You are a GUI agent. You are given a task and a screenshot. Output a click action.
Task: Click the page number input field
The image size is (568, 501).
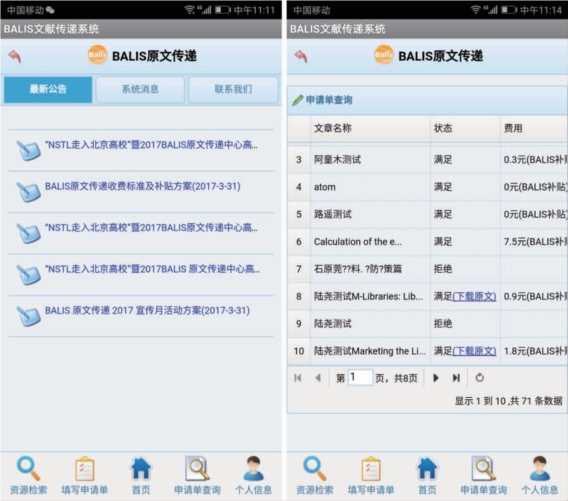coord(360,378)
